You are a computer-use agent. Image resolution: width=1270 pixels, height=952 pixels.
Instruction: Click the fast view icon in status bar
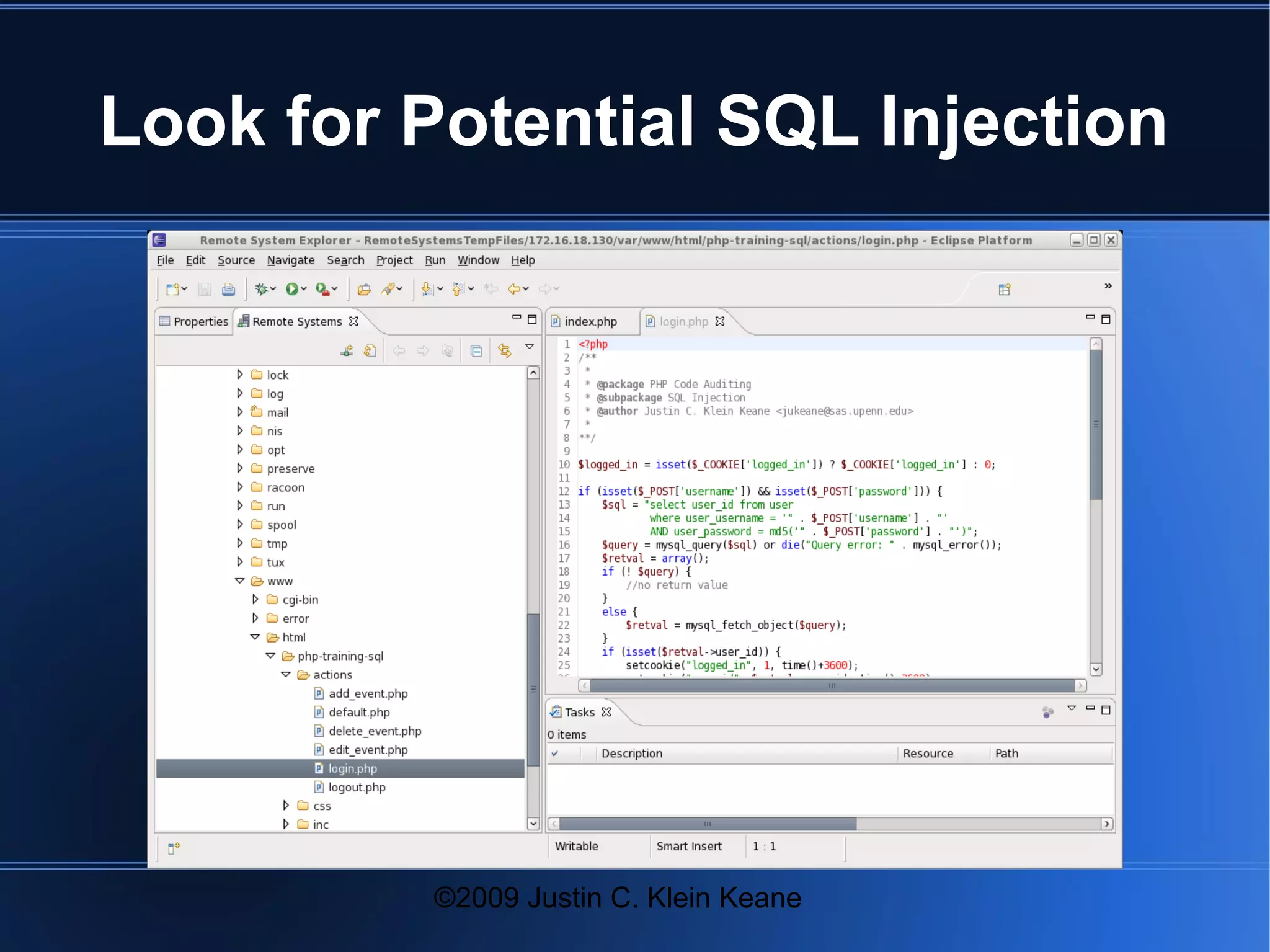click(x=174, y=848)
